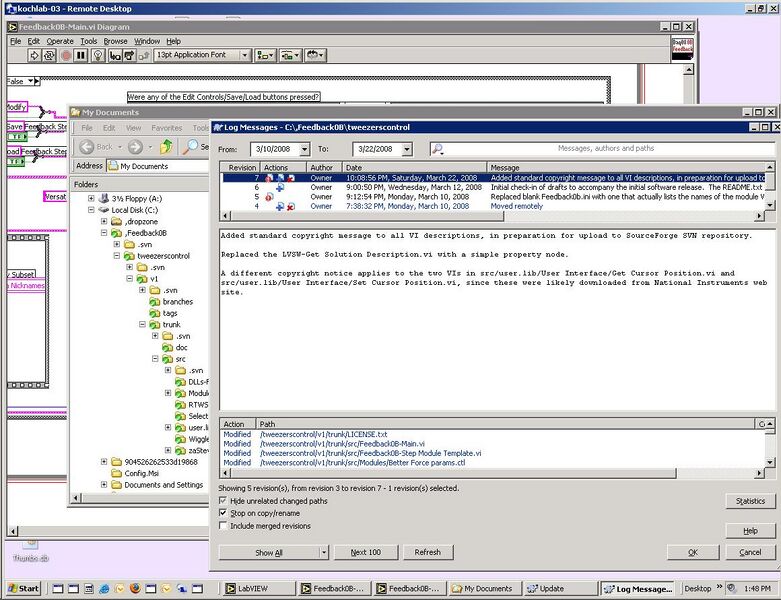Toggle Highlight Execution lightbulb icon
Image resolution: width=781 pixels, height=600 pixels.
98,55
